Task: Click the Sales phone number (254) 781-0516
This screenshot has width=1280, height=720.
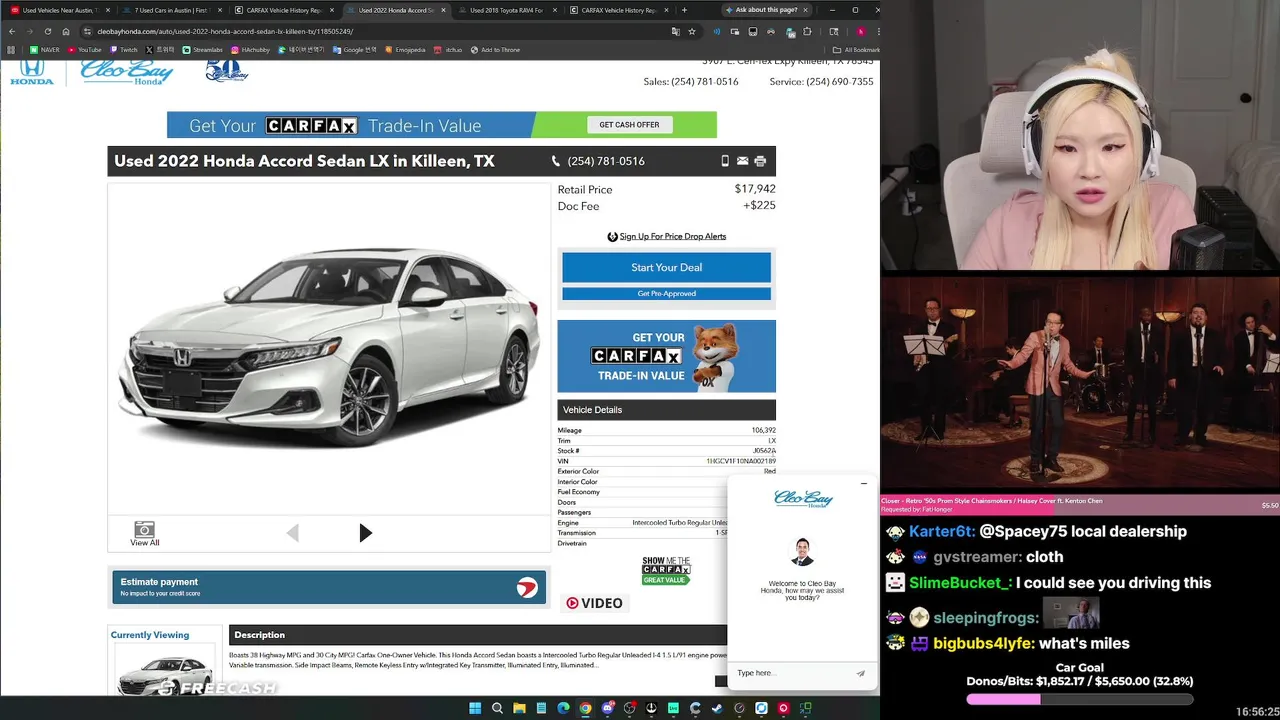Action: click(x=705, y=82)
